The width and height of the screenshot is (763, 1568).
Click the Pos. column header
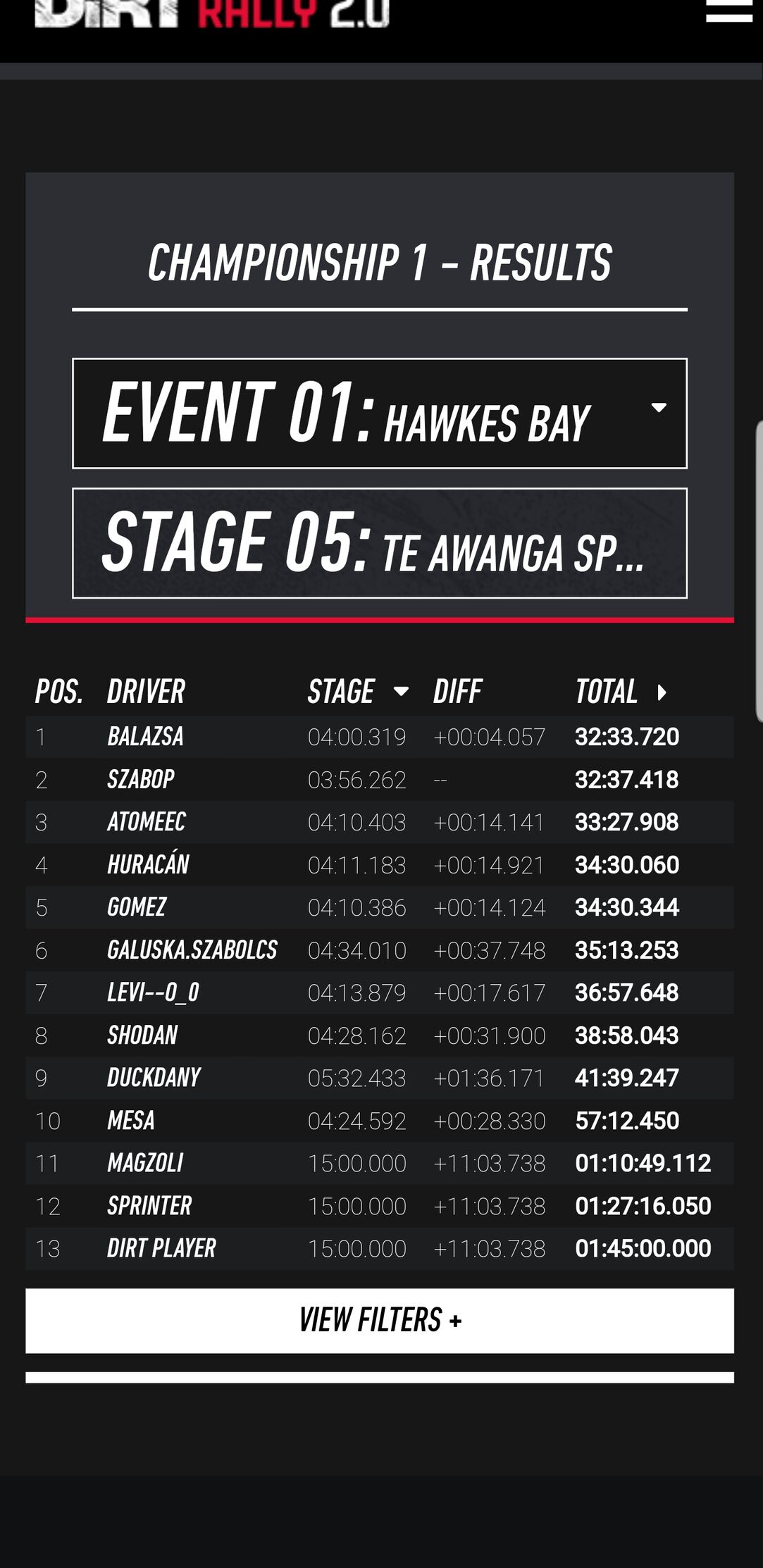pyautogui.click(x=59, y=692)
